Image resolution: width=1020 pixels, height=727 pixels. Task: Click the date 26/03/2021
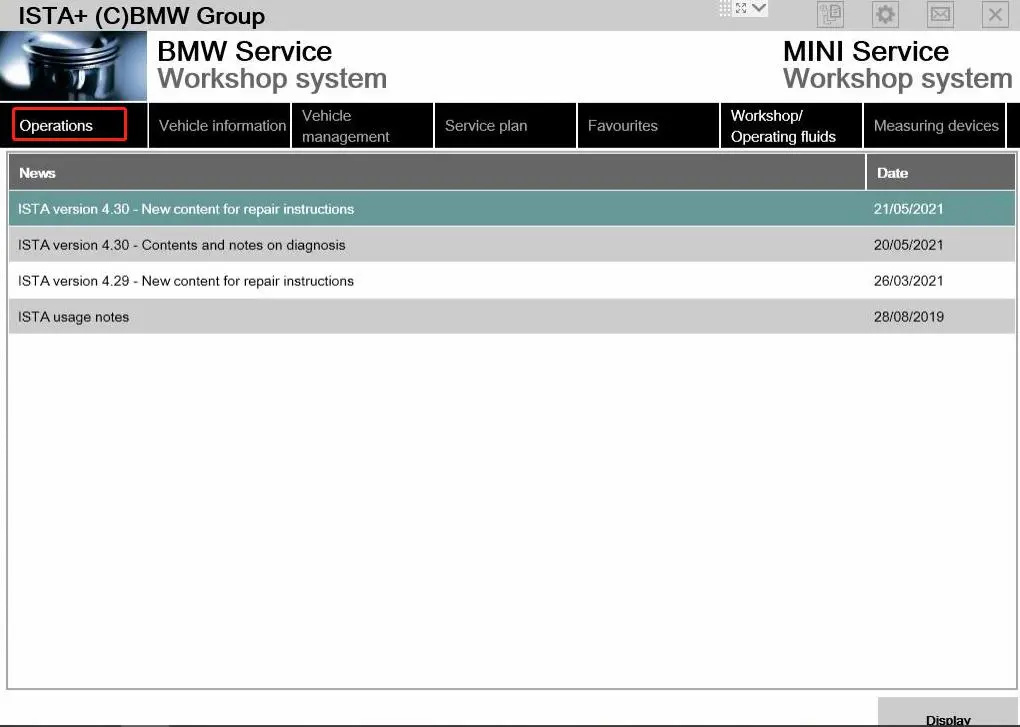[x=909, y=281]
